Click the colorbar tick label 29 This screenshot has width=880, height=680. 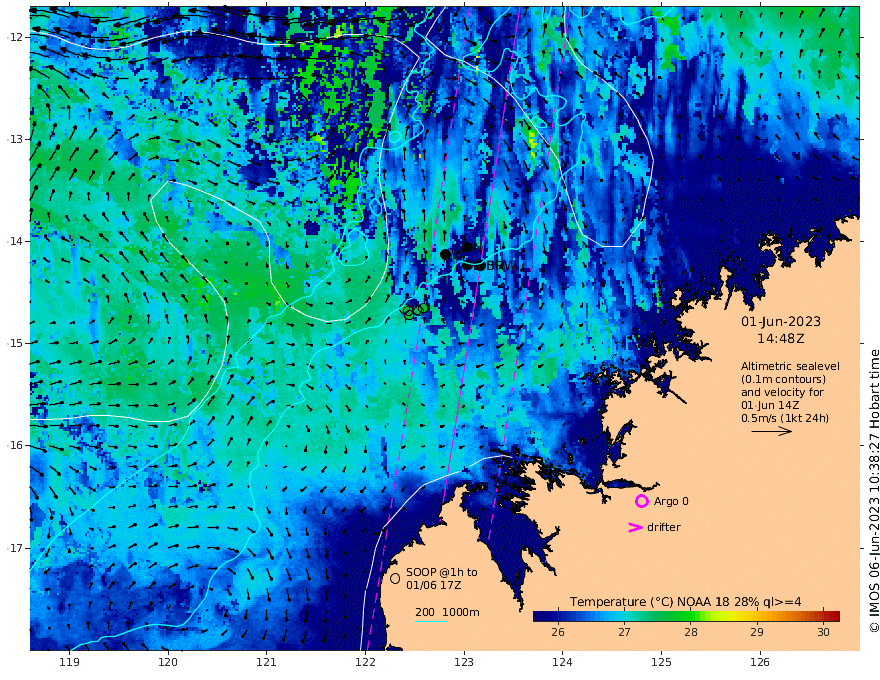coord(757,632)
